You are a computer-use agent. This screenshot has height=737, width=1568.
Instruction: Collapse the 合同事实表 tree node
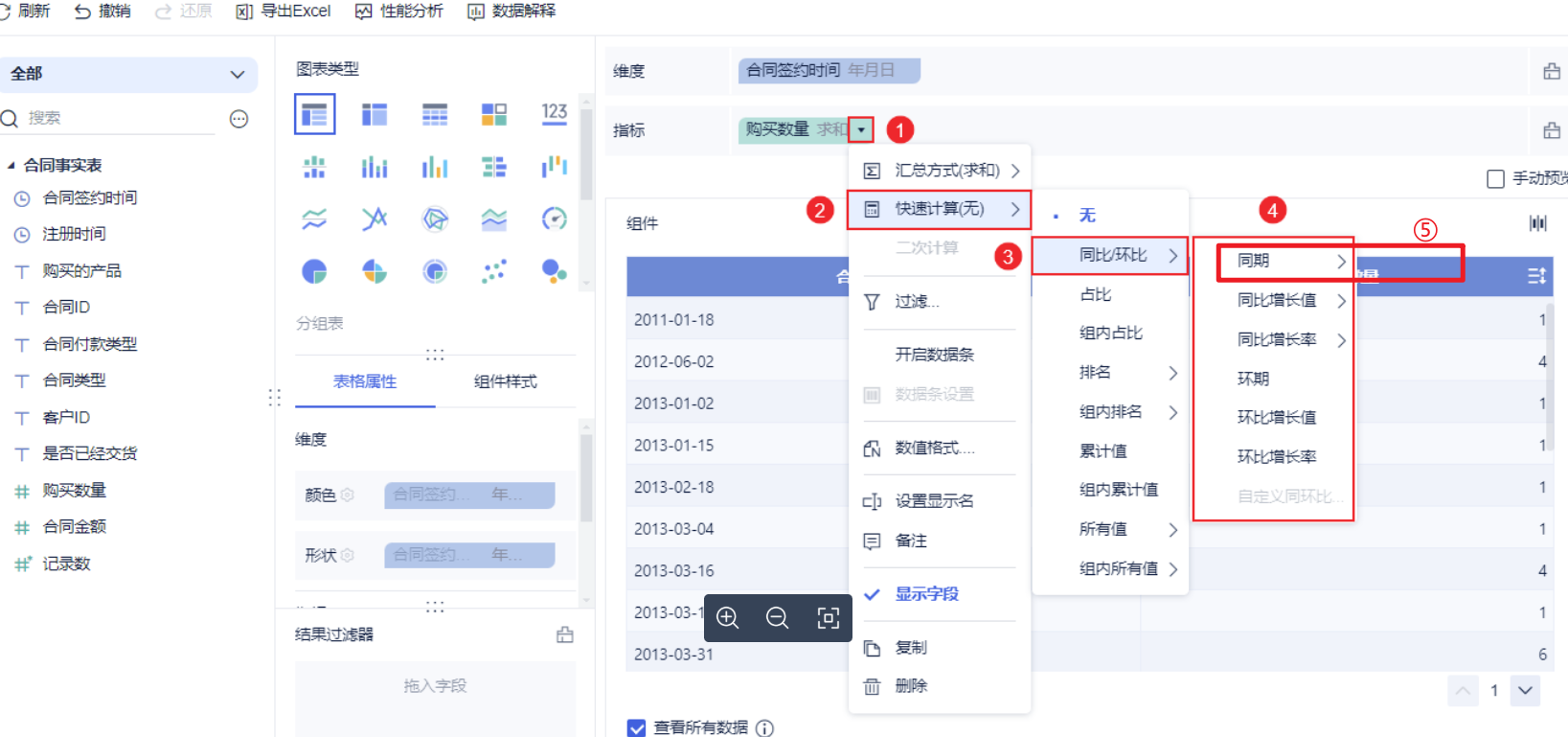pyautogui.click(x=11, y=166)
